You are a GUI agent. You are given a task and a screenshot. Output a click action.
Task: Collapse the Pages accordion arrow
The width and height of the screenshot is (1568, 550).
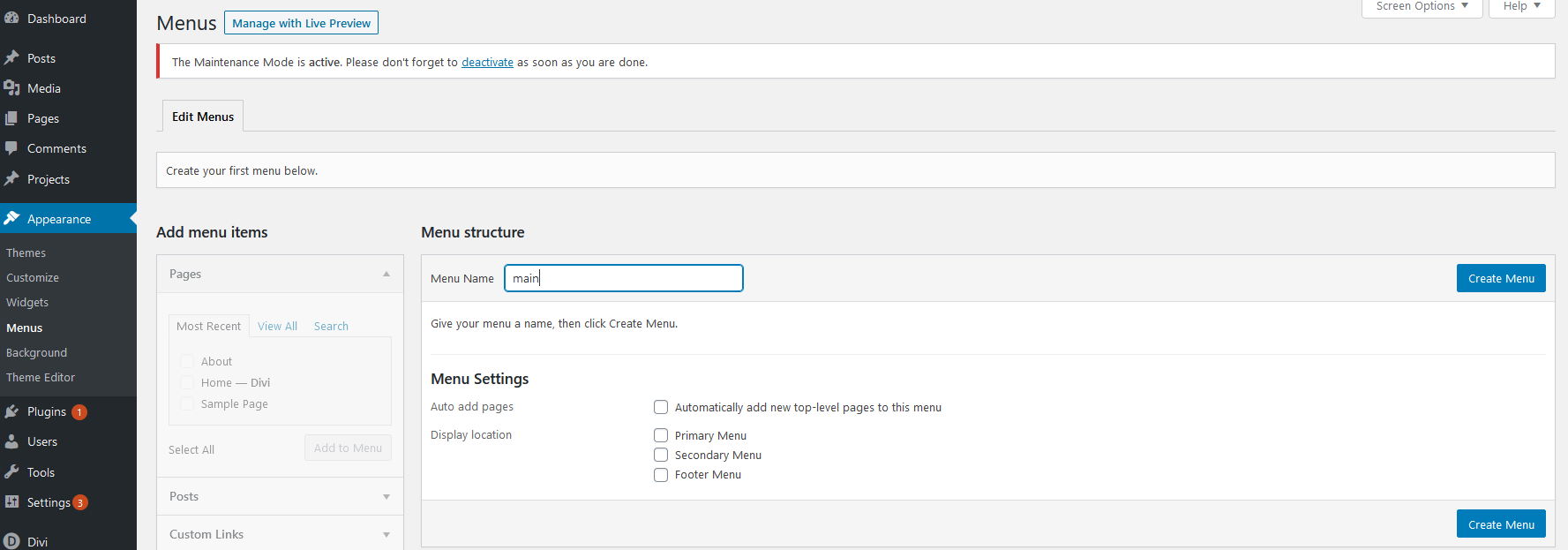[x=386, y=274]
